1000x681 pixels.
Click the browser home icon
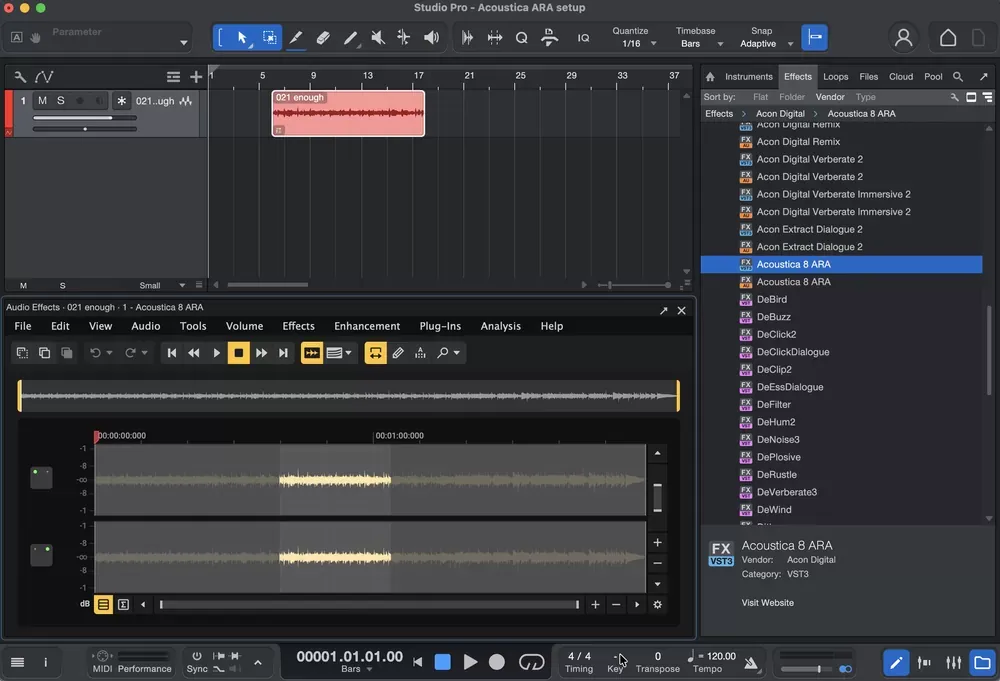(710, 77)
